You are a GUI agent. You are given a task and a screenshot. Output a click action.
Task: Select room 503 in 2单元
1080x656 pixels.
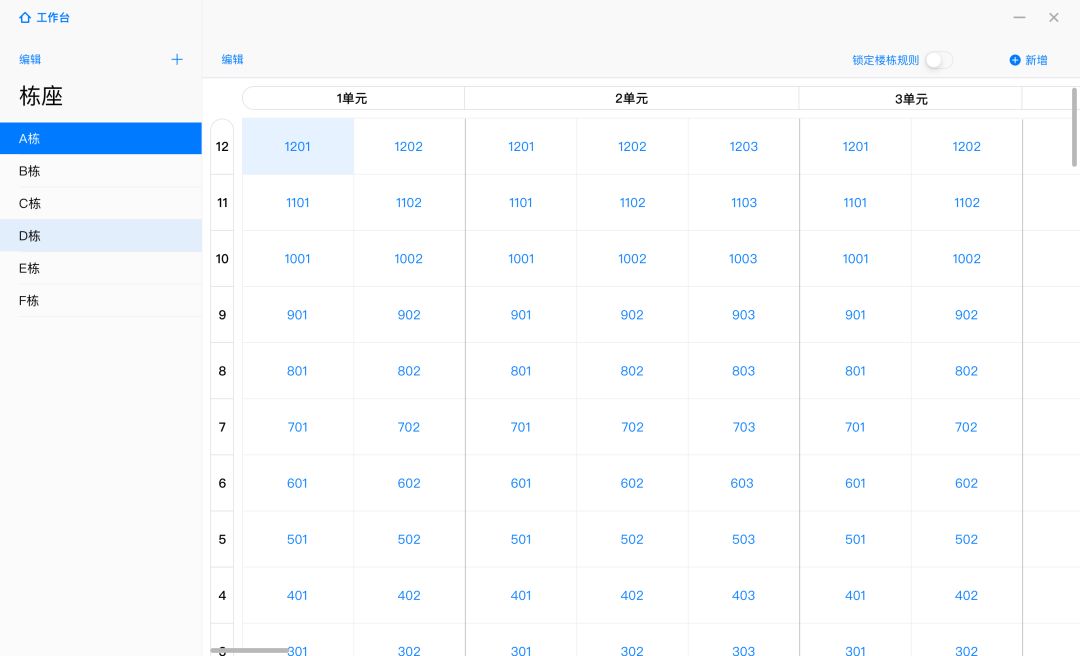tap(743, 540)
